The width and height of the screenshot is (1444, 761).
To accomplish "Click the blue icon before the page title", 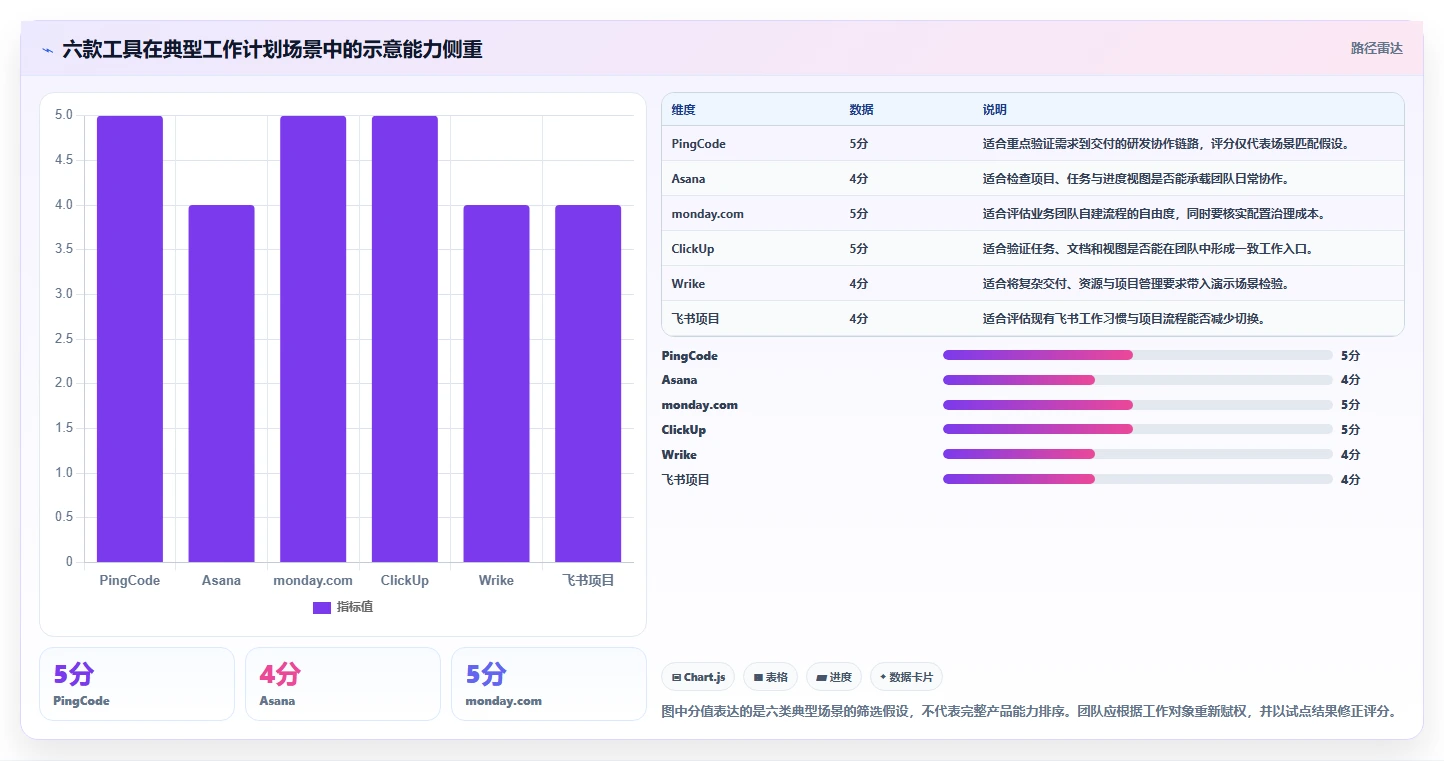I will (x=47, y=50).
